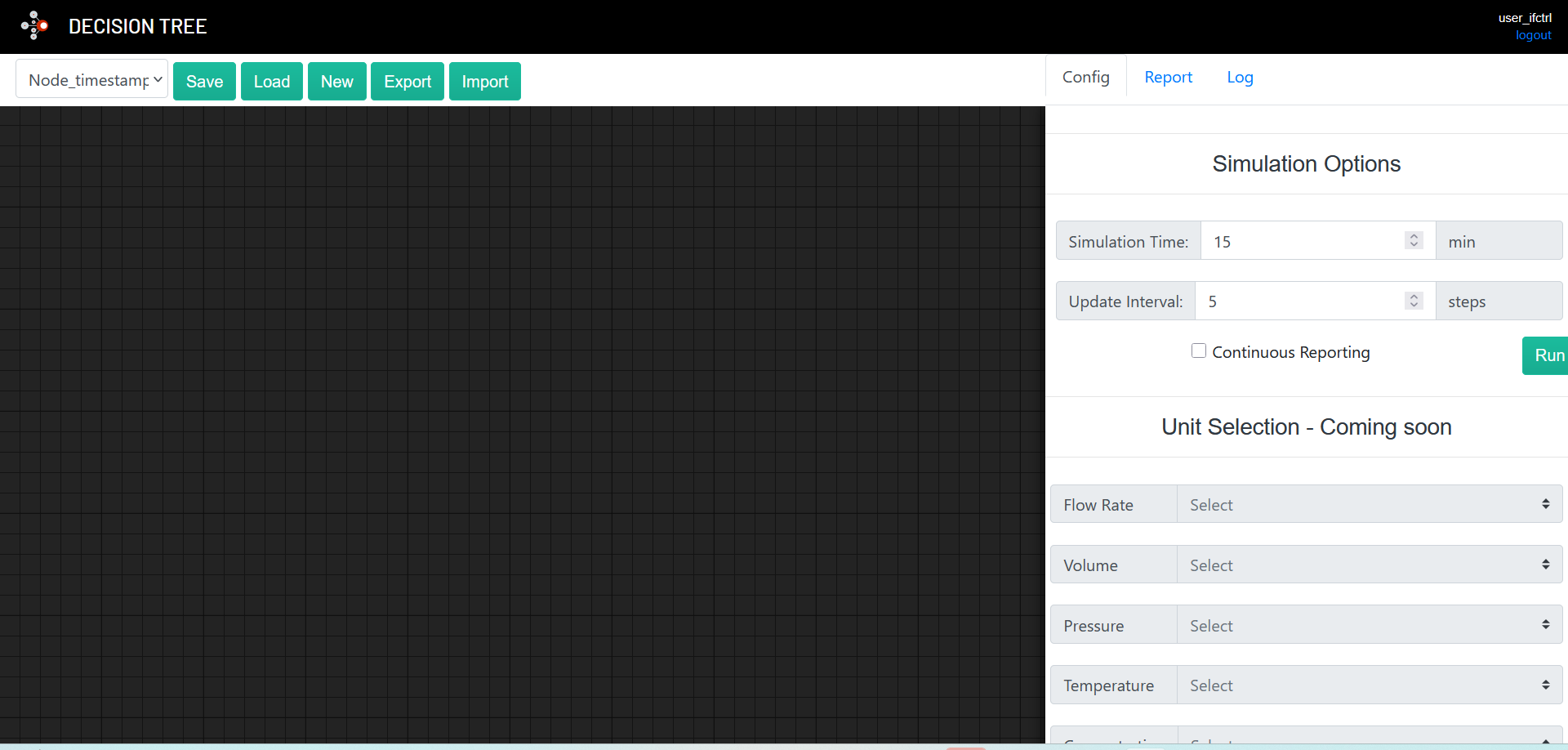Open the Pressure unit dropdown

tap(1370, 625)
